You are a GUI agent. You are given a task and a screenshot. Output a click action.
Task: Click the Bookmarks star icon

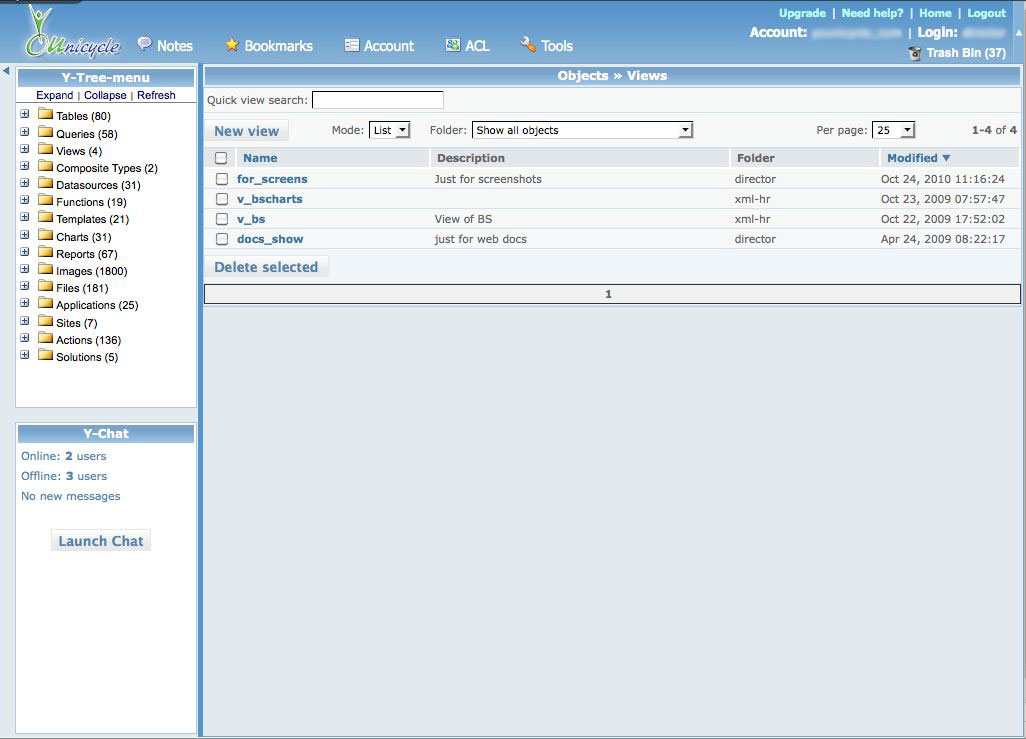pyautogui.click(x=232, y=45)
